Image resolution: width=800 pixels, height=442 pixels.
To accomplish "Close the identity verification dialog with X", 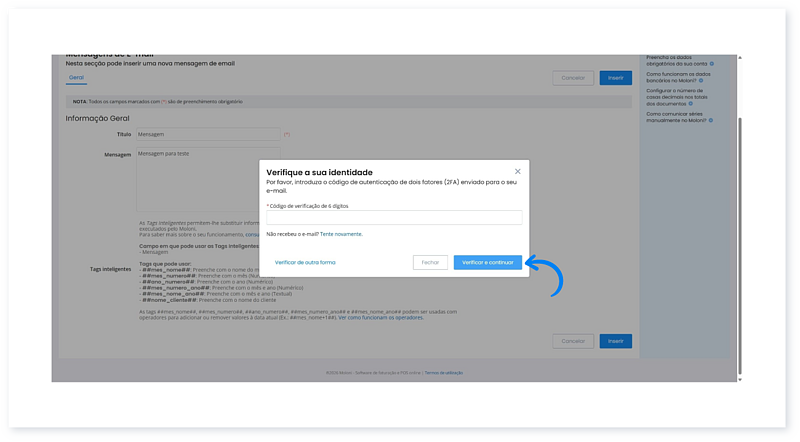I will pos(517,172).
